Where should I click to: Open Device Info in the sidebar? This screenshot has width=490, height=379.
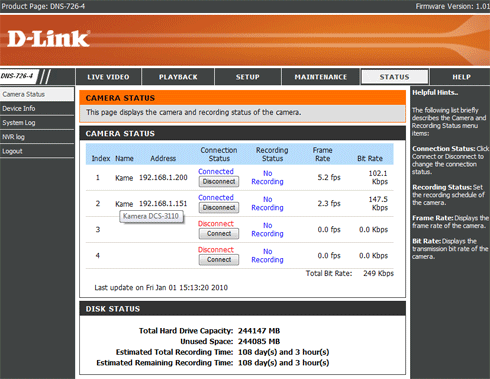coord(37,109)
